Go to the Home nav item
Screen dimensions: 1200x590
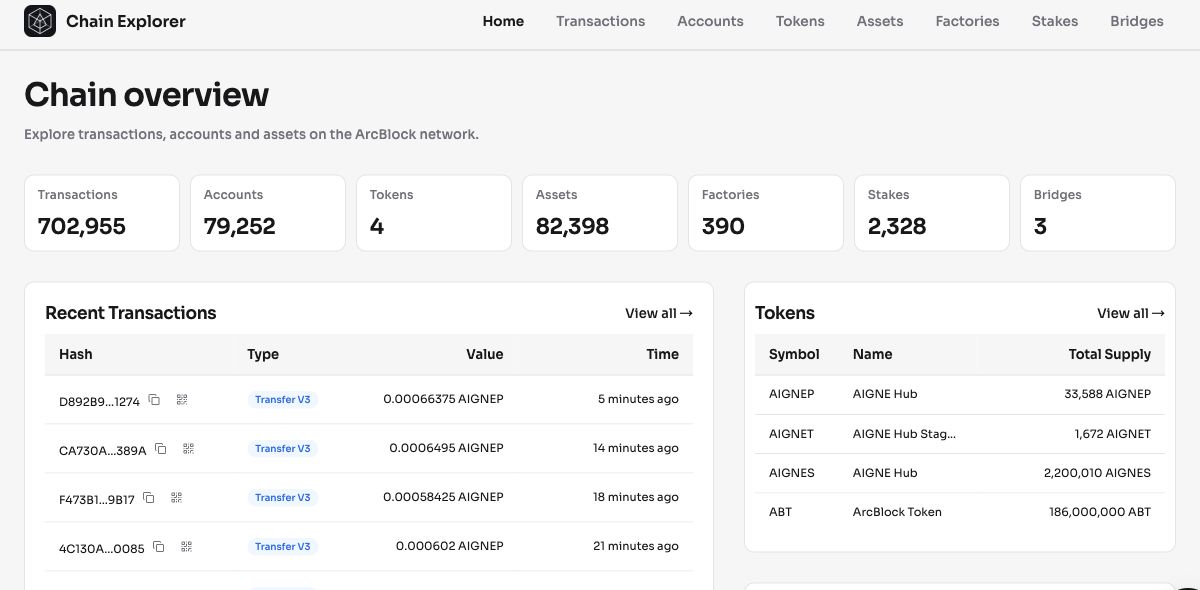pos(503,21)
